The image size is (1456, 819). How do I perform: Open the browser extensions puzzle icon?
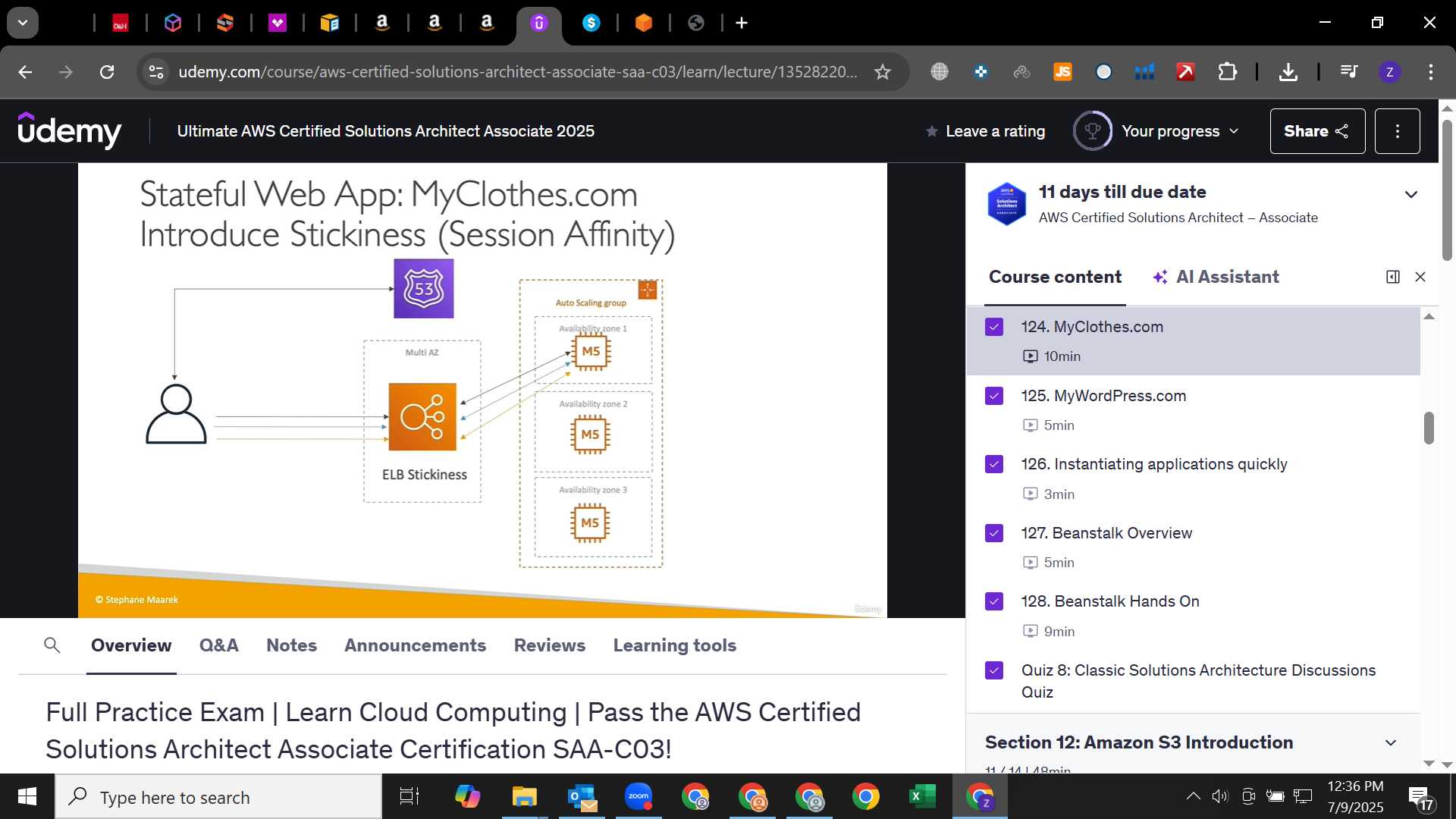(x=1227, y=72)
